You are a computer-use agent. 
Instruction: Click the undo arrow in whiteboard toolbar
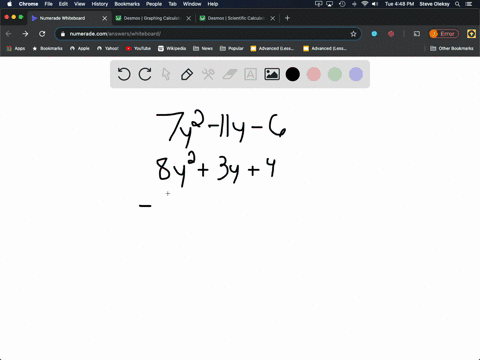(124, 74)
